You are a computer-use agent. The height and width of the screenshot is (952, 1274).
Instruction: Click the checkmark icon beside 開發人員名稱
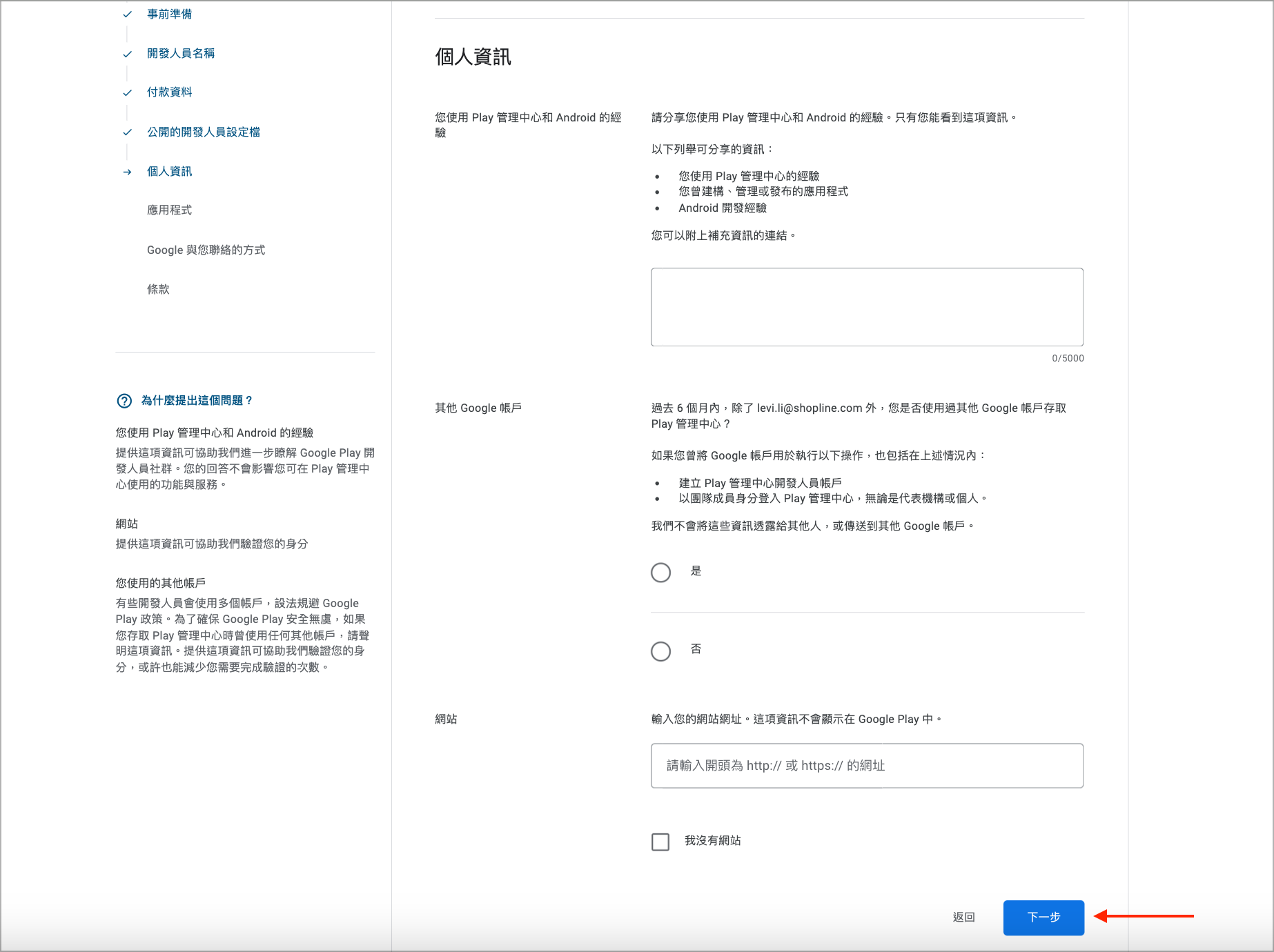pyautogui.click(x=127, y=54)
